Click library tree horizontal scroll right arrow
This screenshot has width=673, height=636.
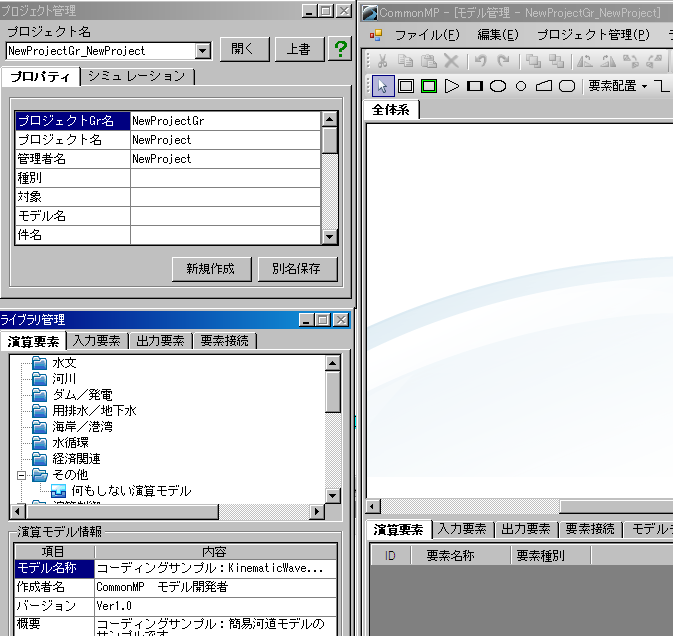[x=317, y=511]
